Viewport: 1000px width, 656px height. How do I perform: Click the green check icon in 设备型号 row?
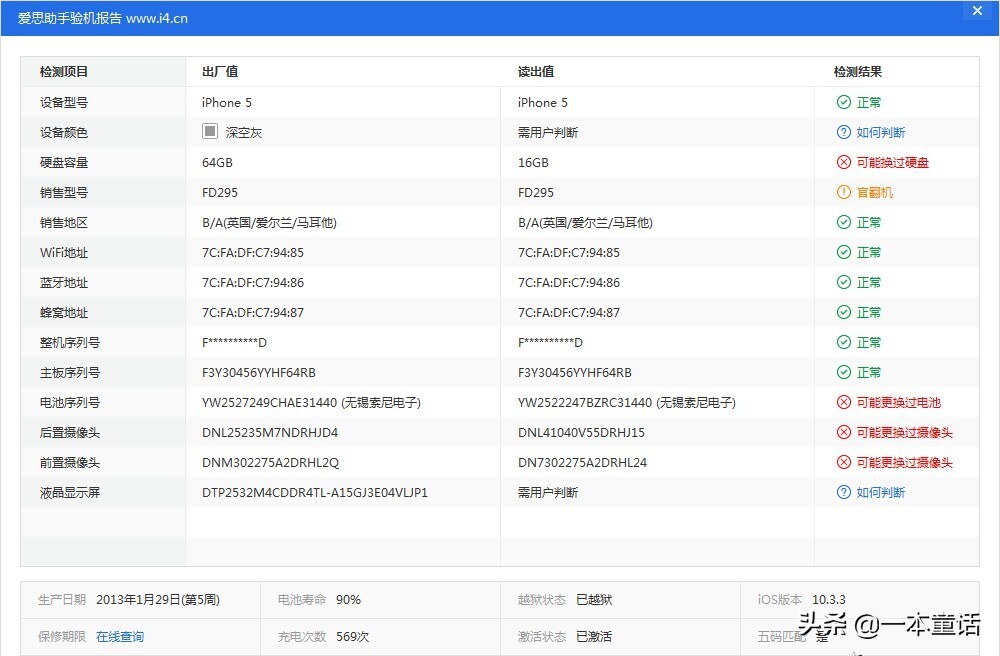844,103
